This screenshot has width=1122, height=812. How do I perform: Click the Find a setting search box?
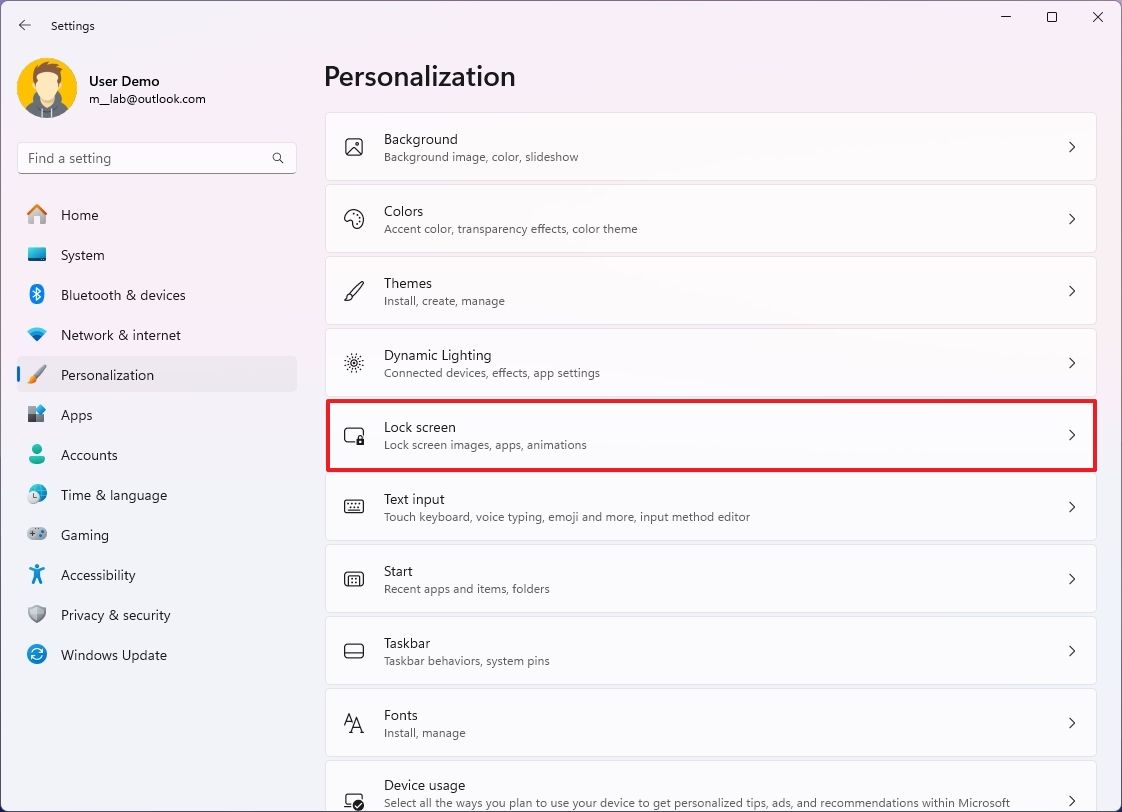tap(156, 158)
